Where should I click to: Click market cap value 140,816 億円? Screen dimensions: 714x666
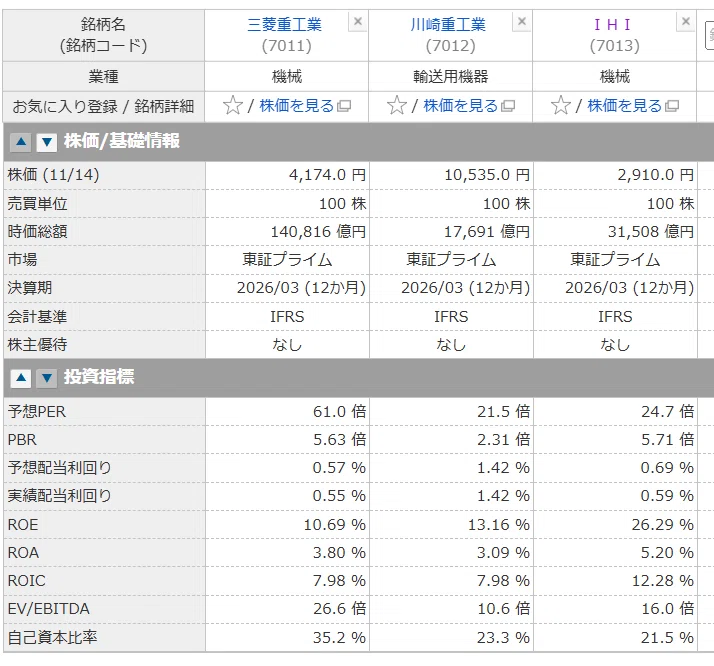[318, 232]
